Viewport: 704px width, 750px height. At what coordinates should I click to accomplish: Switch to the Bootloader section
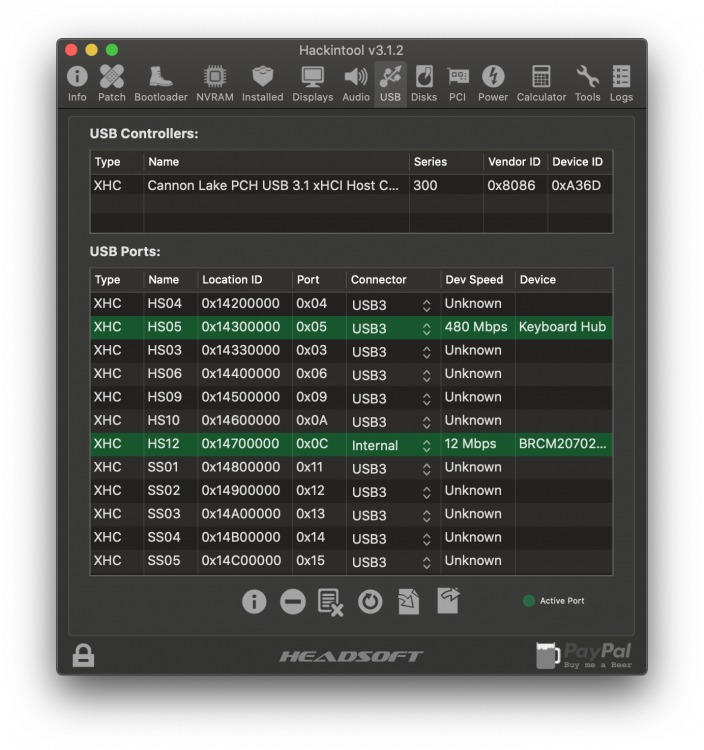click(161, 84)
